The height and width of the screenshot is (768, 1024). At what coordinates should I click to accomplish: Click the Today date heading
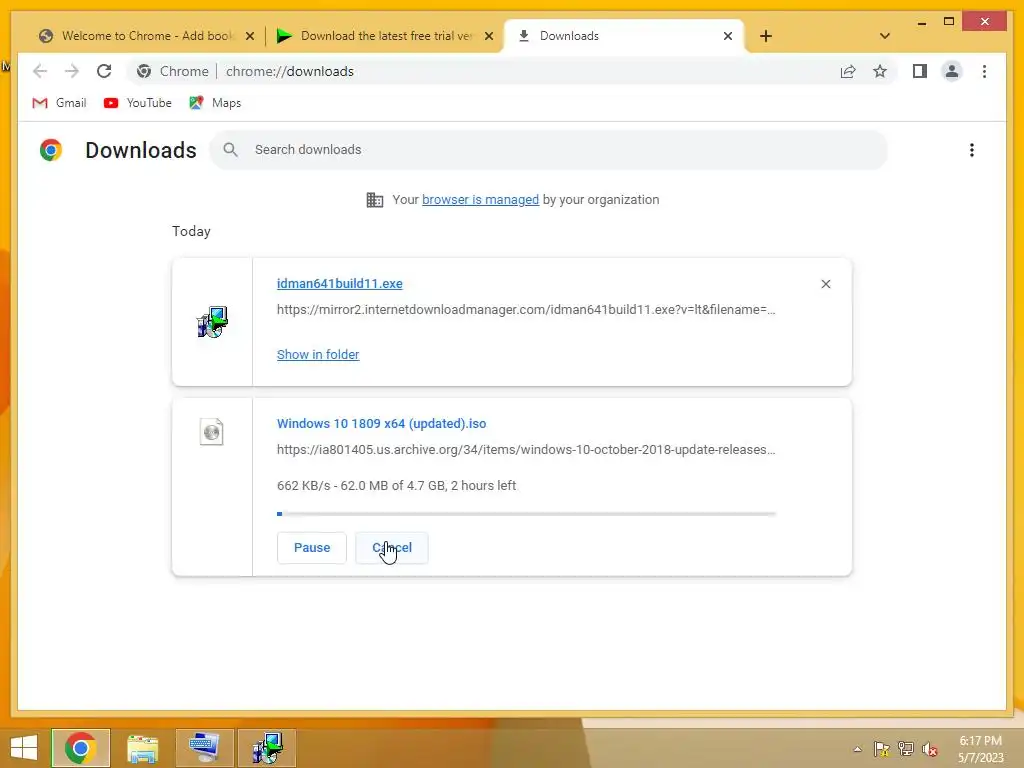pos(191,231)
